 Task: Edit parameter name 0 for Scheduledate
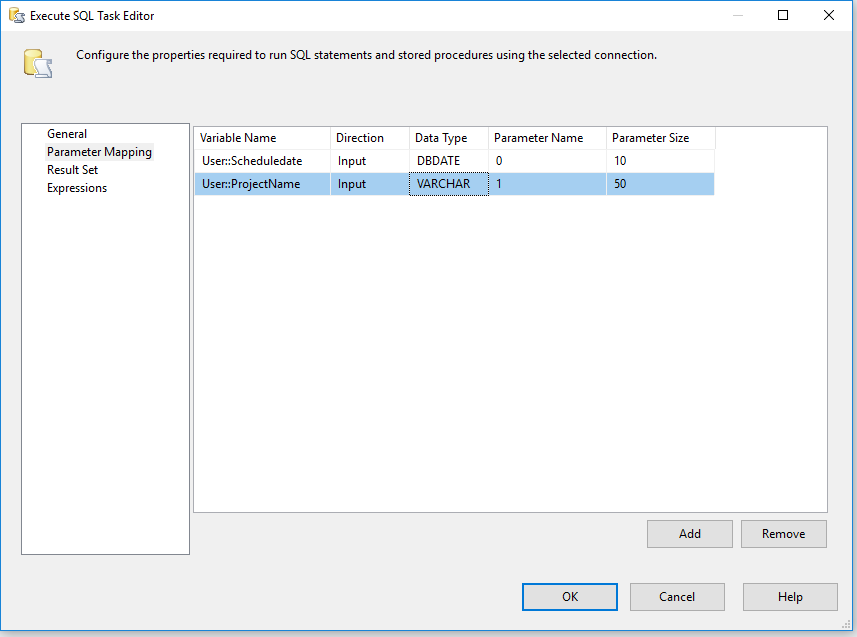point(547,161)
